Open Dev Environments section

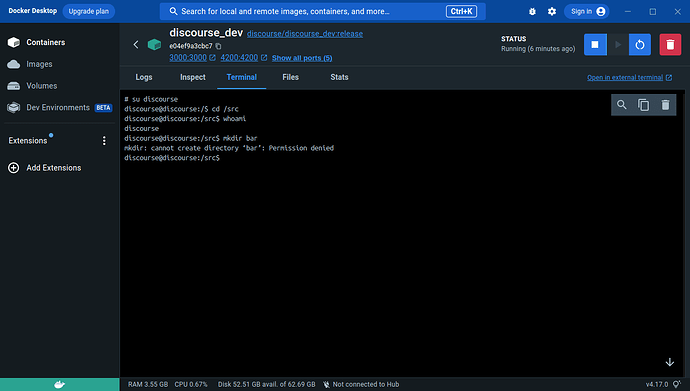click(58, 107)
